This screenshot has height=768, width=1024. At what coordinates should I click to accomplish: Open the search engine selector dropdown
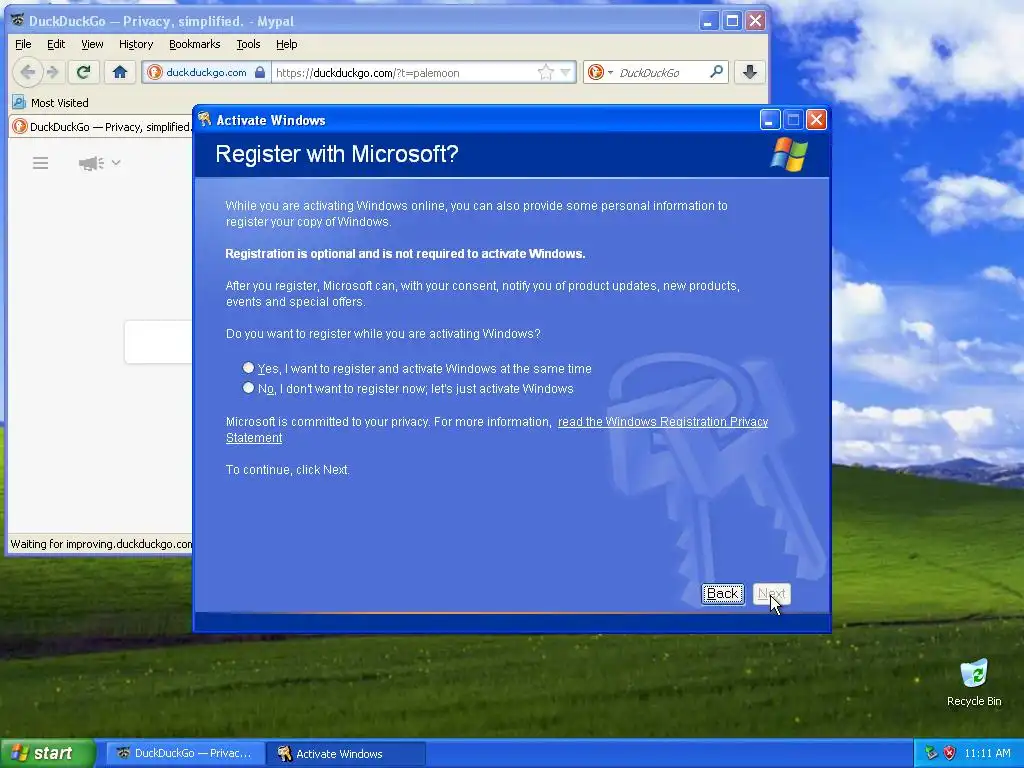(x=601, y=72)
